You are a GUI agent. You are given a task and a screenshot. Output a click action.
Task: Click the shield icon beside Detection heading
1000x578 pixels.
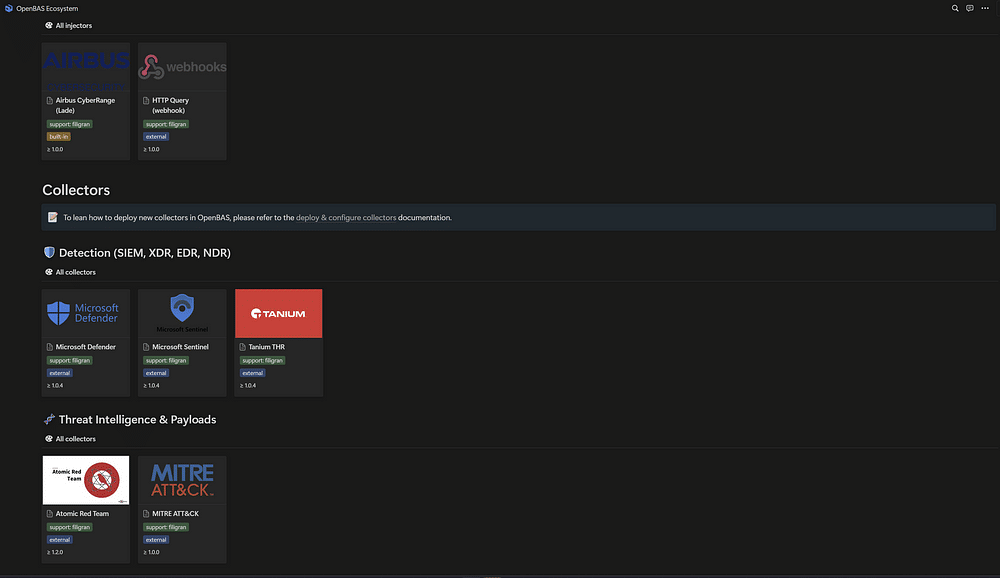(49, 253)
